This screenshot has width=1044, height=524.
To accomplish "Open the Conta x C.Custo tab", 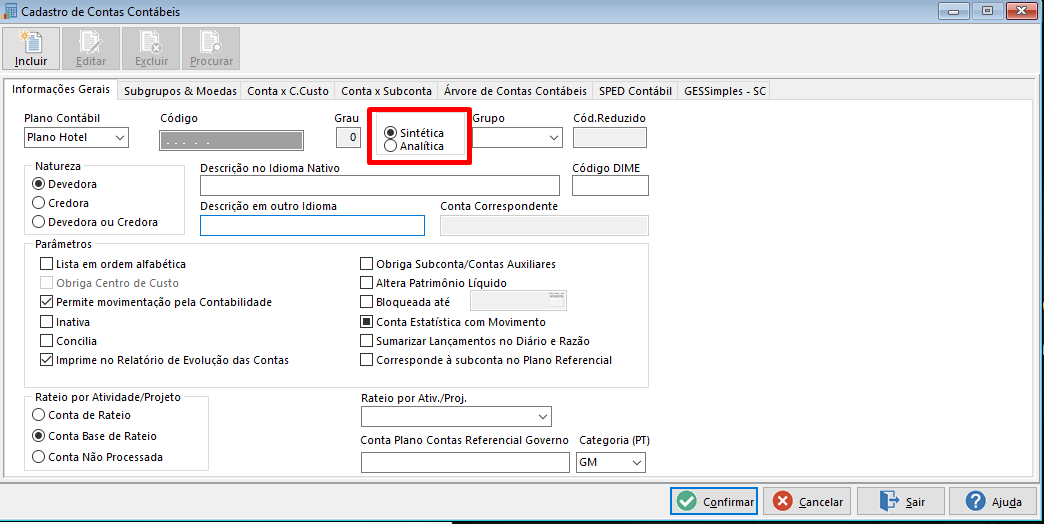I will (288, 91).
